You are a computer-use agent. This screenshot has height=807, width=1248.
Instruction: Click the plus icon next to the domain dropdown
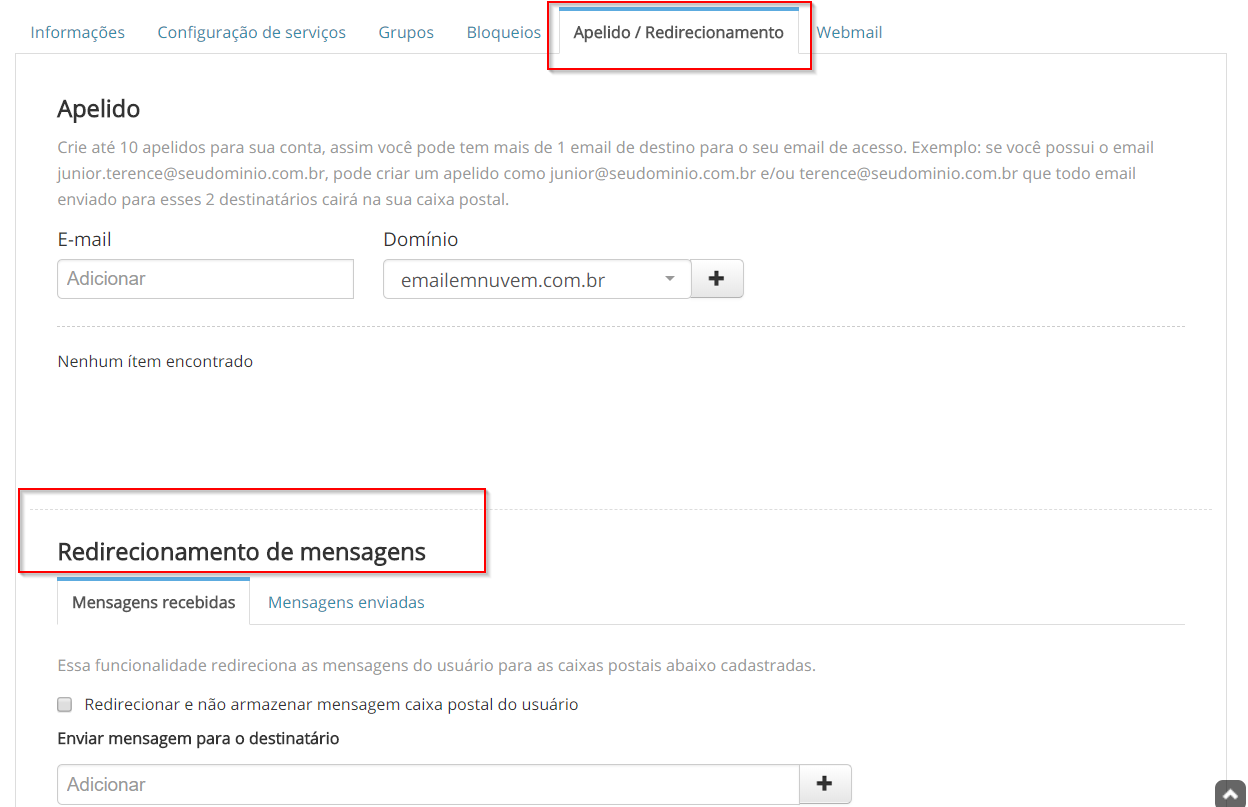pyautogui.click(x=716, y=279)
